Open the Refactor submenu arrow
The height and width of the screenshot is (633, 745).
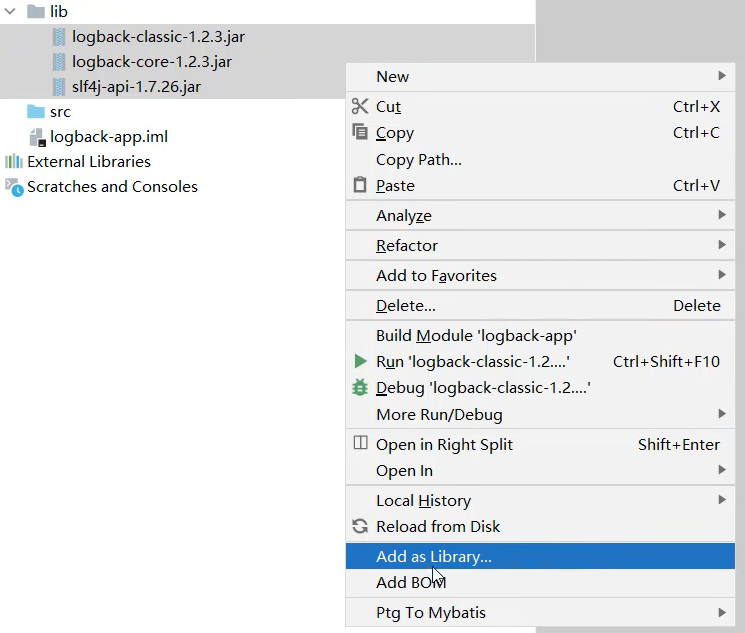point(721,245)
